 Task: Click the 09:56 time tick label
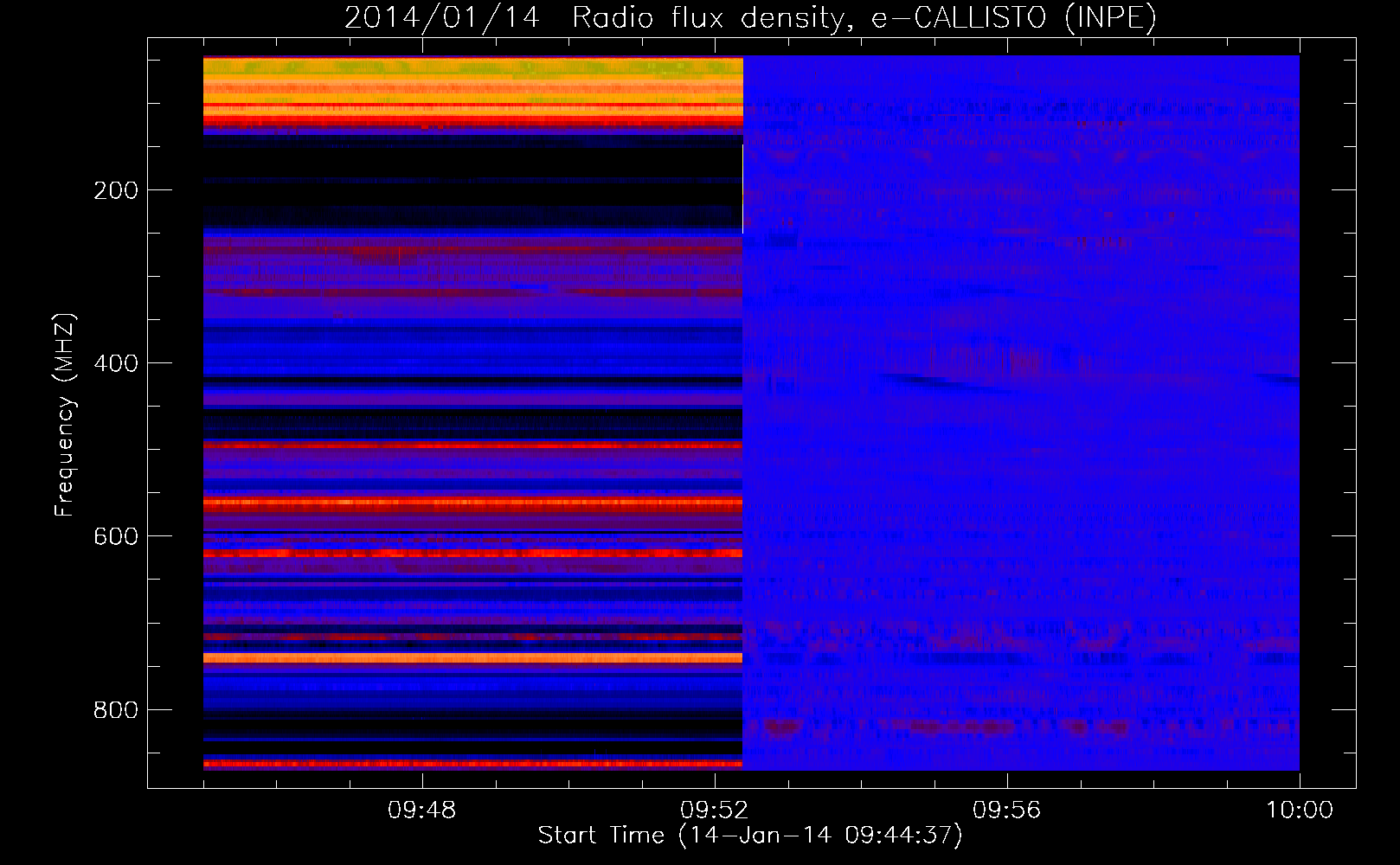tap(1006, 810)
